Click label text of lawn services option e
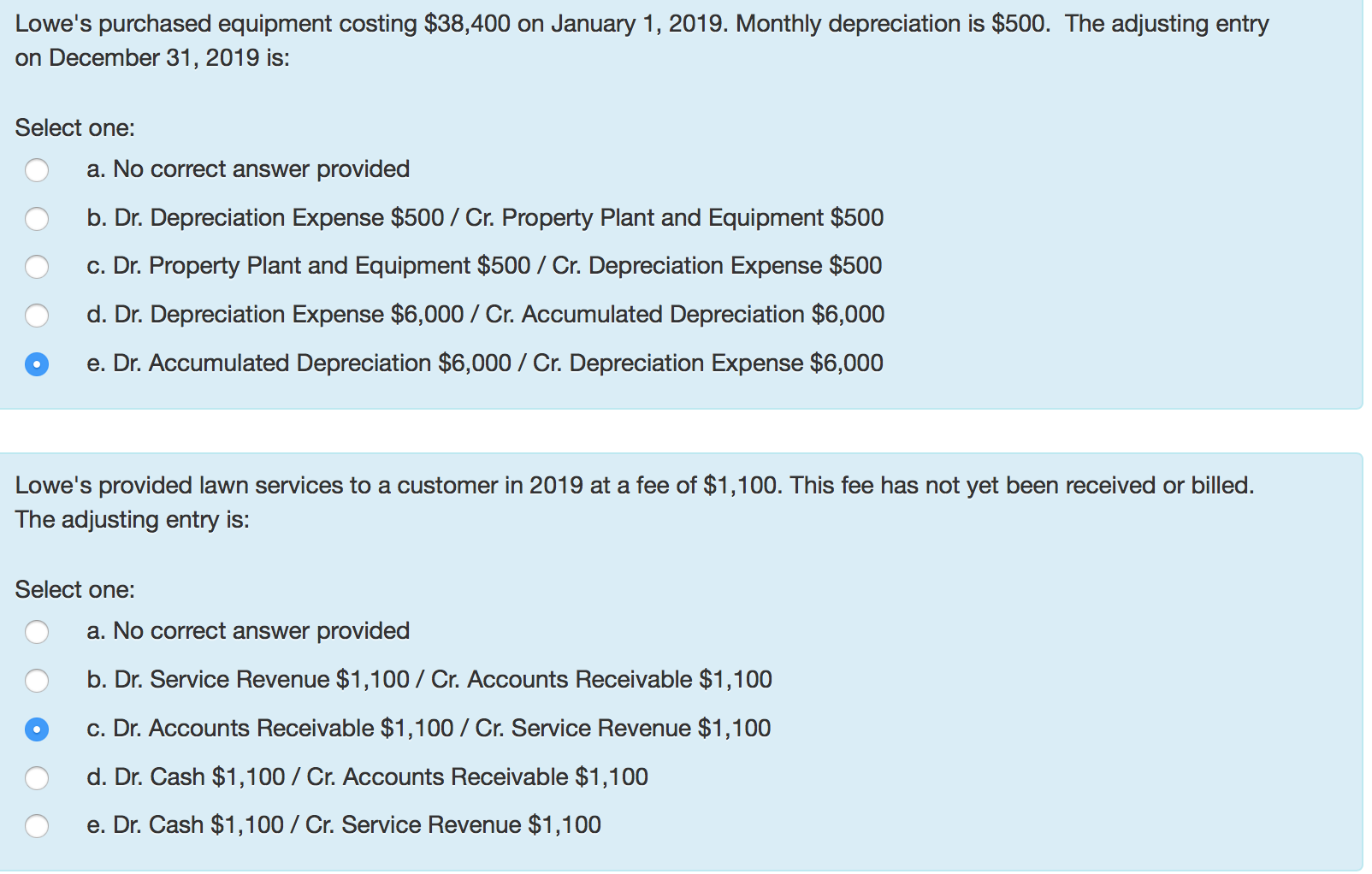The height and width of the screenshot is (874, 1372). (344, 824)
